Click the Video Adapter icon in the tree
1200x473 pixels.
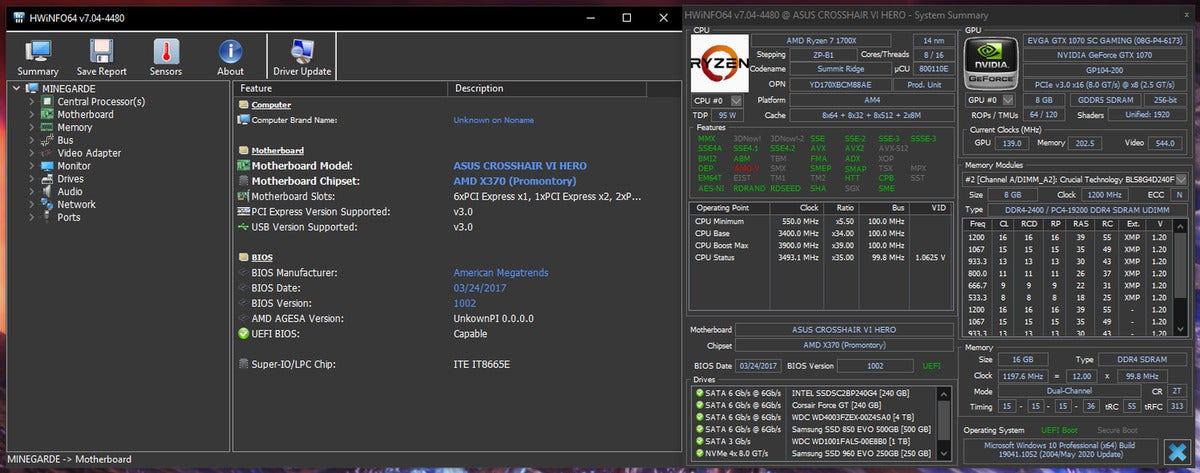(x=47, y=153)
